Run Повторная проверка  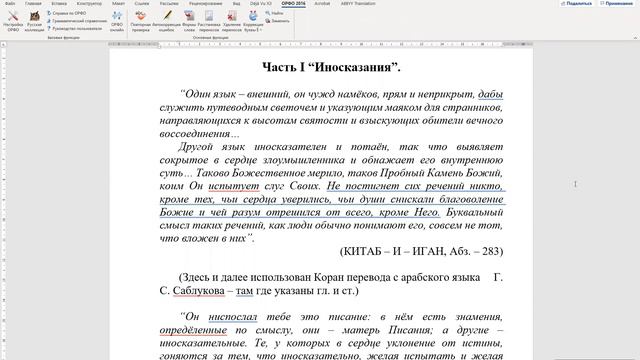[x=141, y=21]
